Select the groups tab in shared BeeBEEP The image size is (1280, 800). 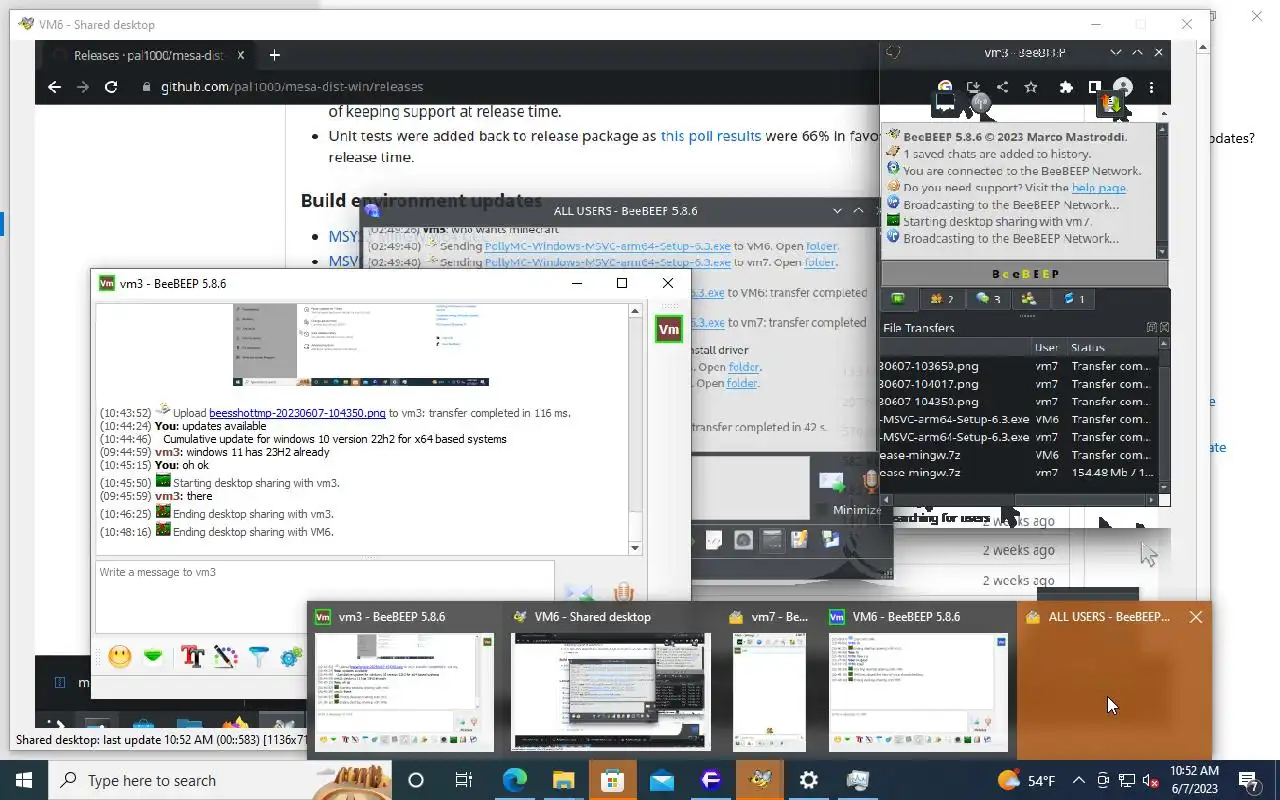tap(1029, 298)
